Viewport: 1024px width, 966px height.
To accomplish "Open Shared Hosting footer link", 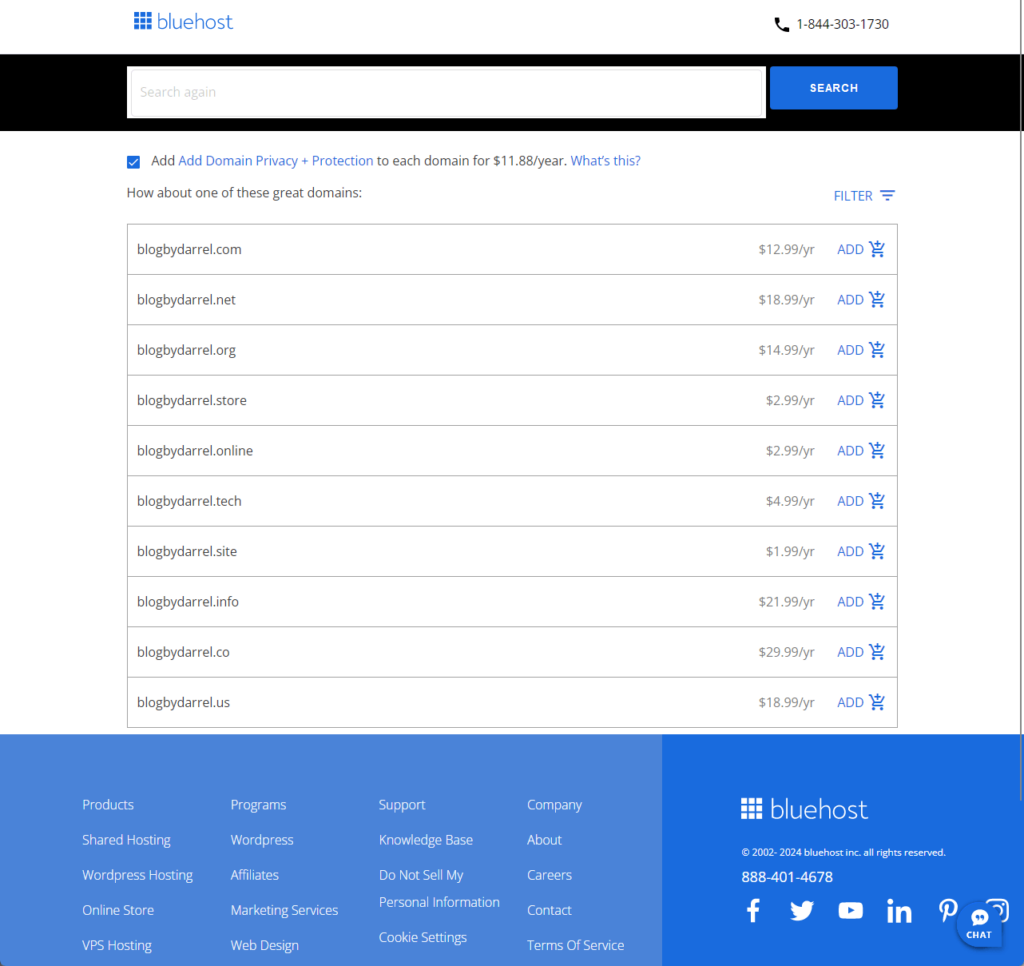I will coord(126,840).
